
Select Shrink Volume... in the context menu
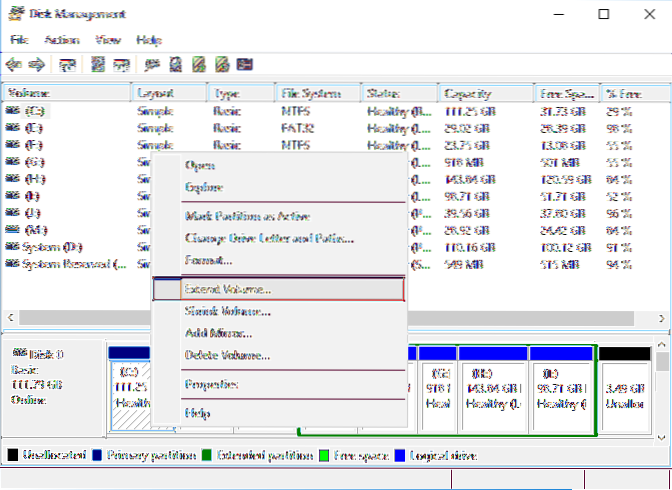[227, 311]
